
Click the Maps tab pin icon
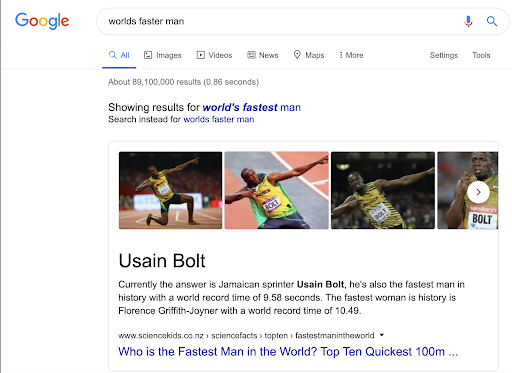pyautogui.click(x=297, y=55)
